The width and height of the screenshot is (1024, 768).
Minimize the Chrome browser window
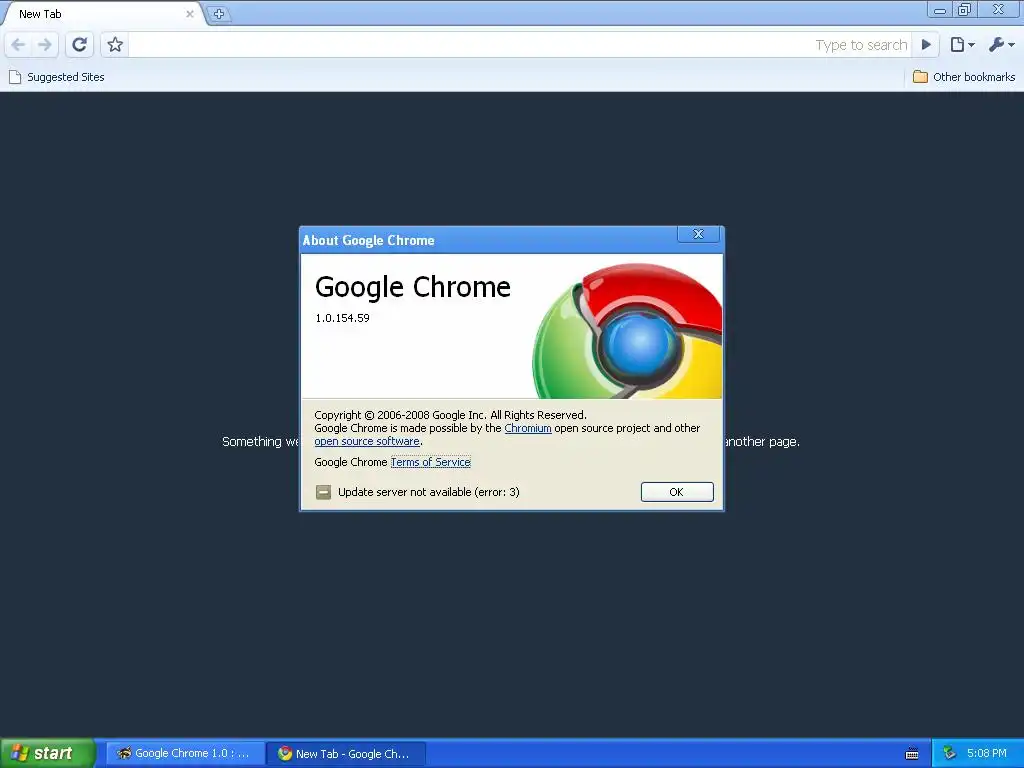pyautogui.click(x=940, y=9)
